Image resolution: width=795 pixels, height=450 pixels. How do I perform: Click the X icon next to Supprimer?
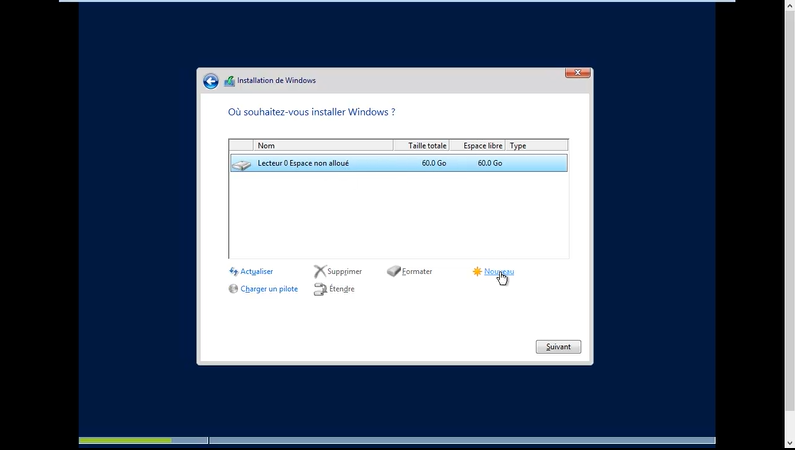[x=320, y=271]
